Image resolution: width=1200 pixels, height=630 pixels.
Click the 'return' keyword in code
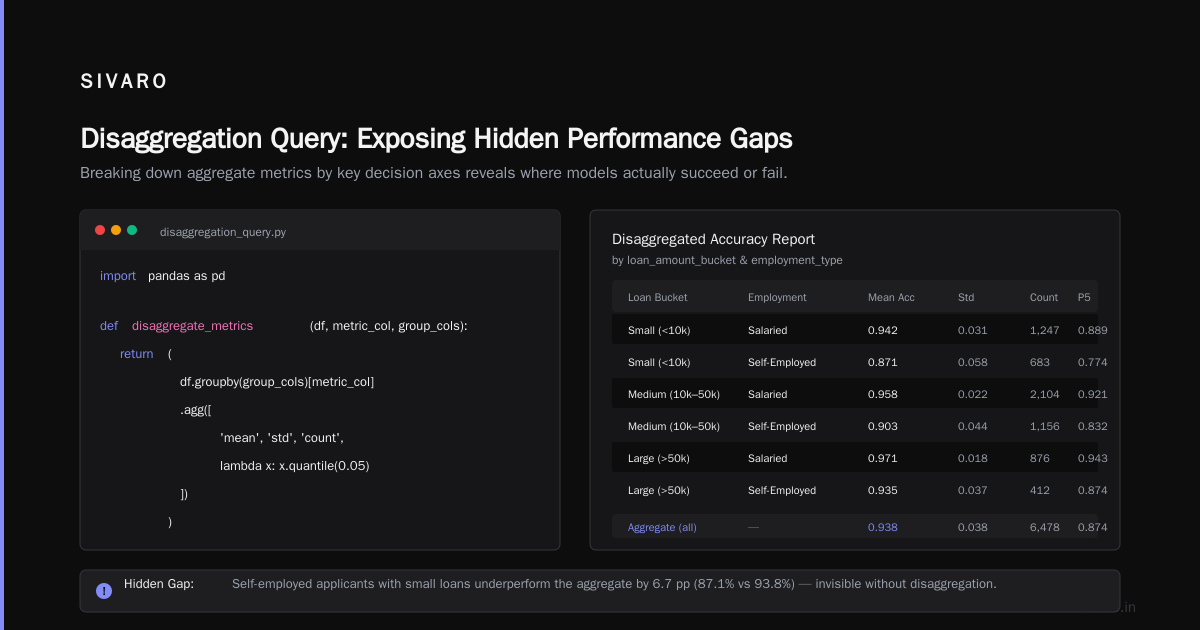pyautogui.click(x=137, y=354)
